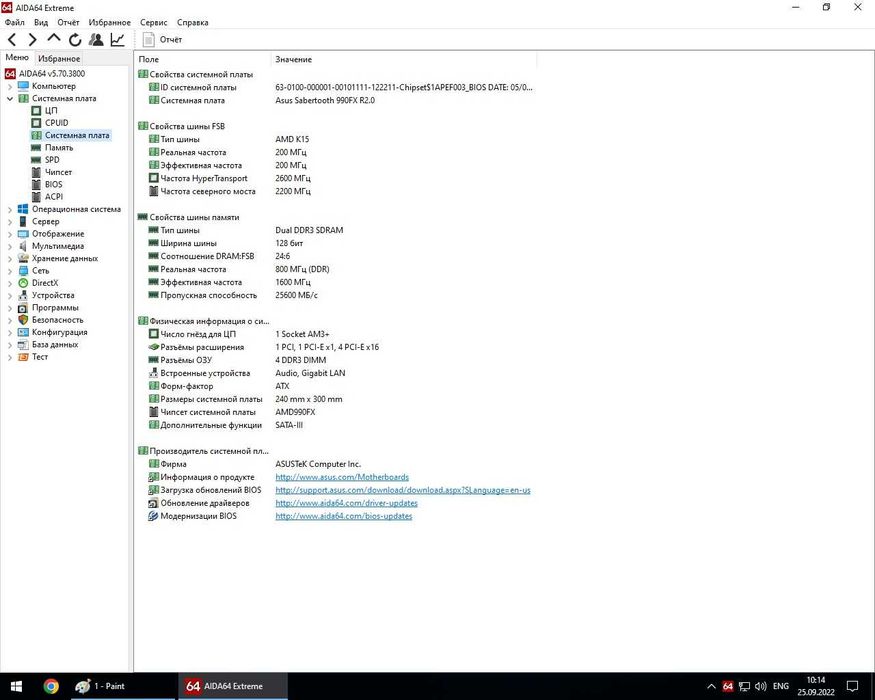
Task: Select the Asus Sabertooth 990FX R2.0 value
Action: [x=325, y=100]
